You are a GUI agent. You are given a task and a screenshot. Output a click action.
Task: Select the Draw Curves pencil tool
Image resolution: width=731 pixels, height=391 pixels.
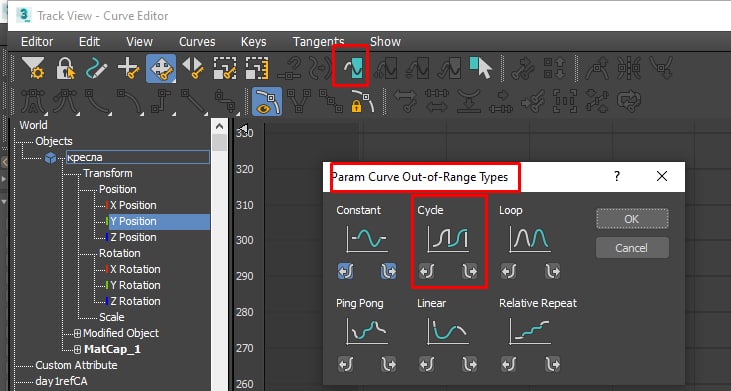97,69
